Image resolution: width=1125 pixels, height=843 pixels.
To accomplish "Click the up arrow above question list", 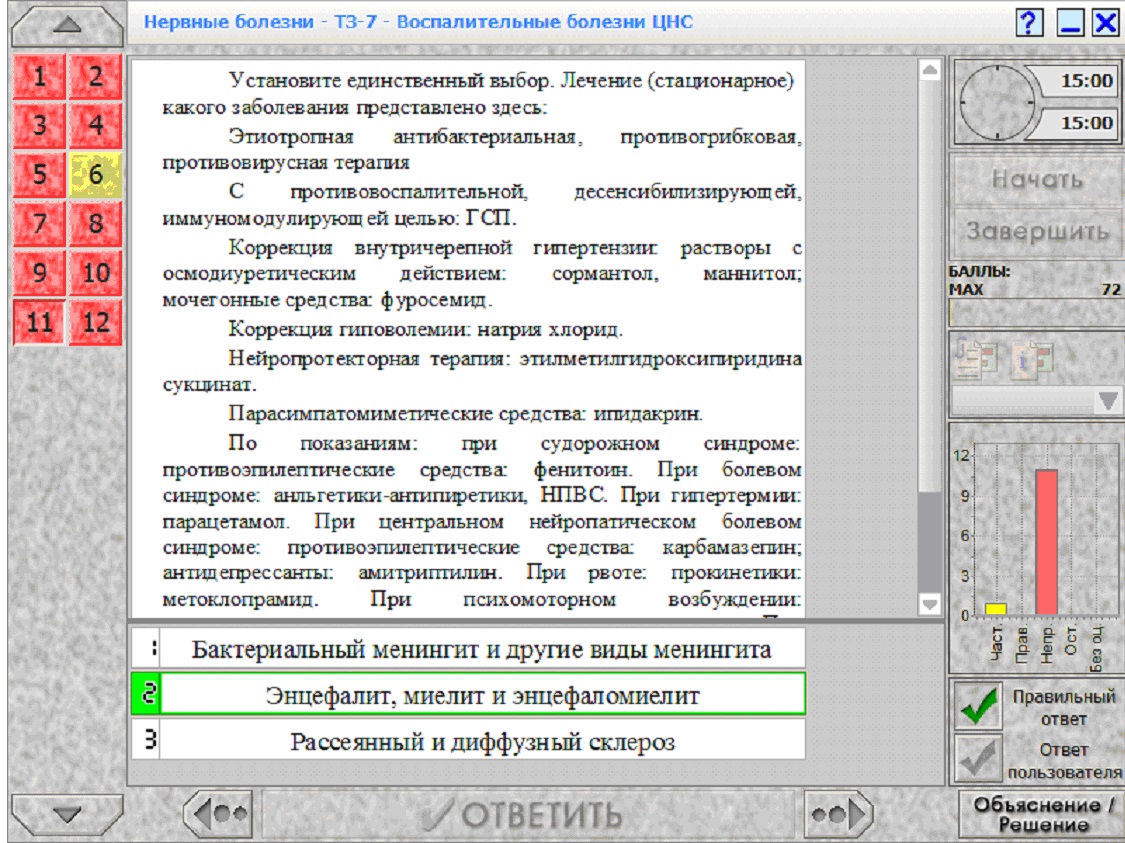I will coord(67,25).
